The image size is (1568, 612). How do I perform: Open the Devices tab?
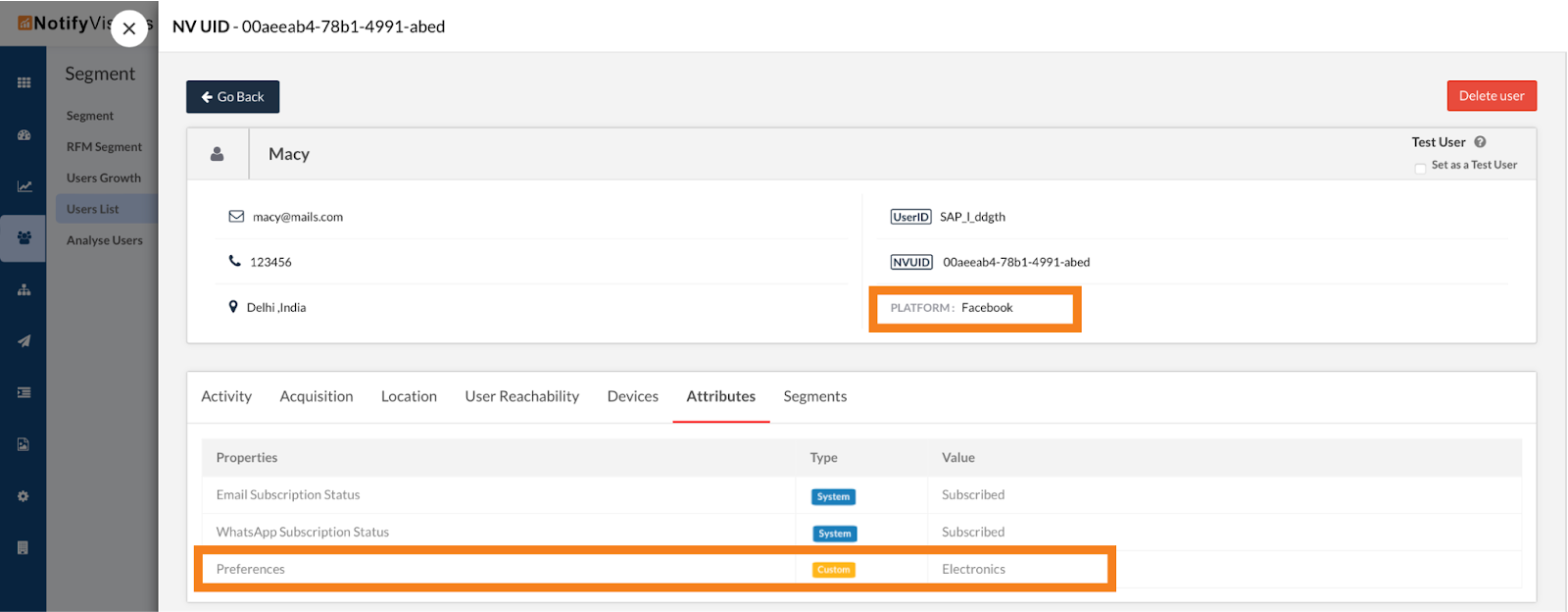[632, 396]
